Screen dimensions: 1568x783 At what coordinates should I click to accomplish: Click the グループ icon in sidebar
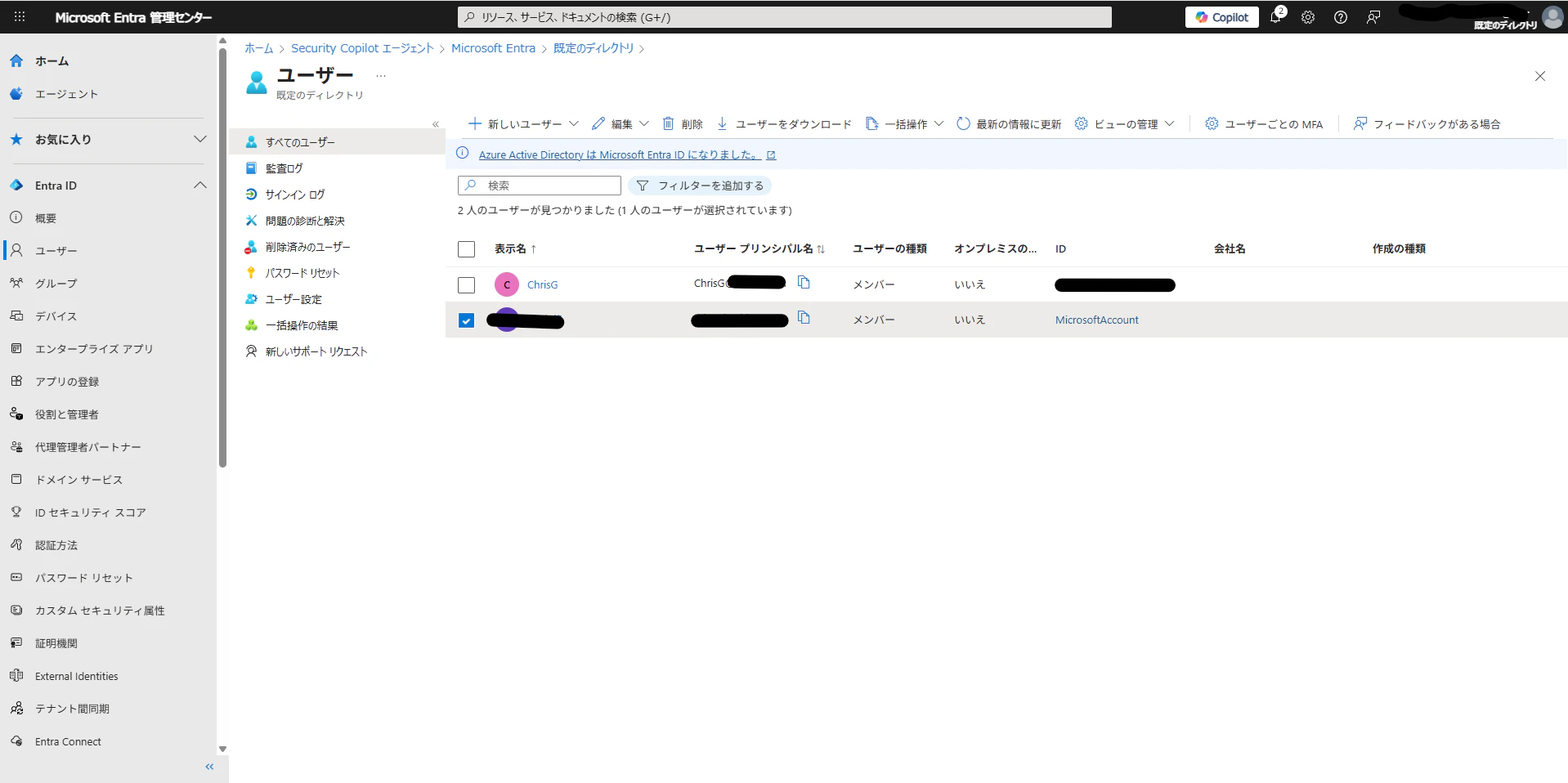[x=16, y=283]
